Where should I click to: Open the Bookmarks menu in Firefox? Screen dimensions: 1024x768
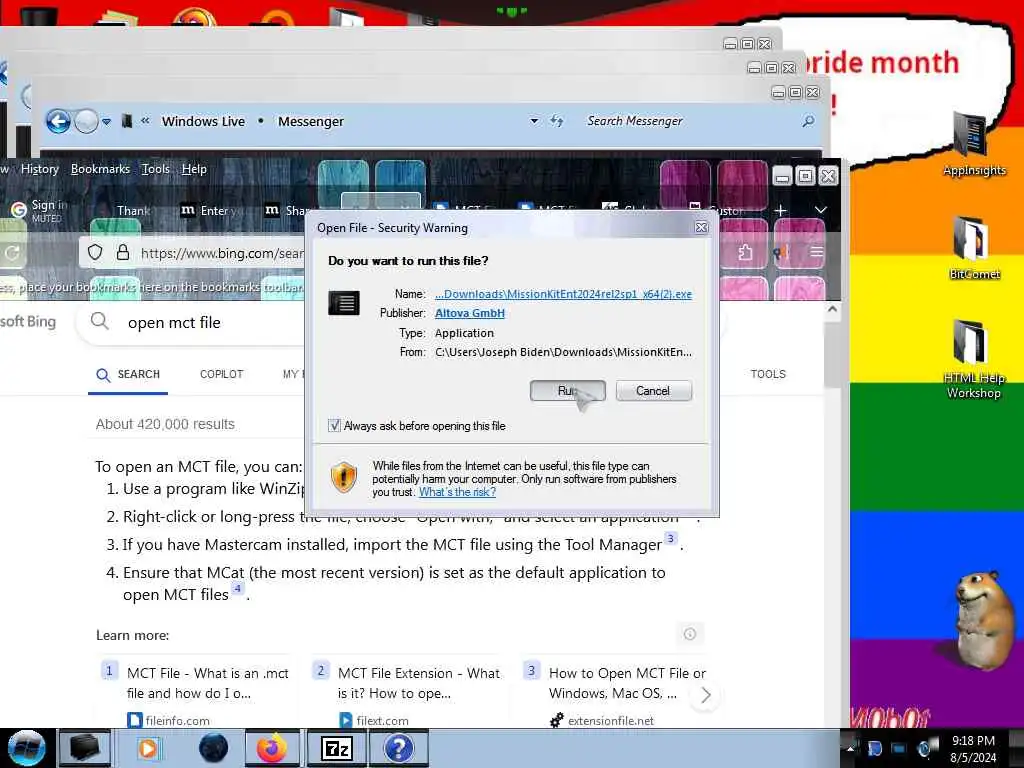(100, 169)
